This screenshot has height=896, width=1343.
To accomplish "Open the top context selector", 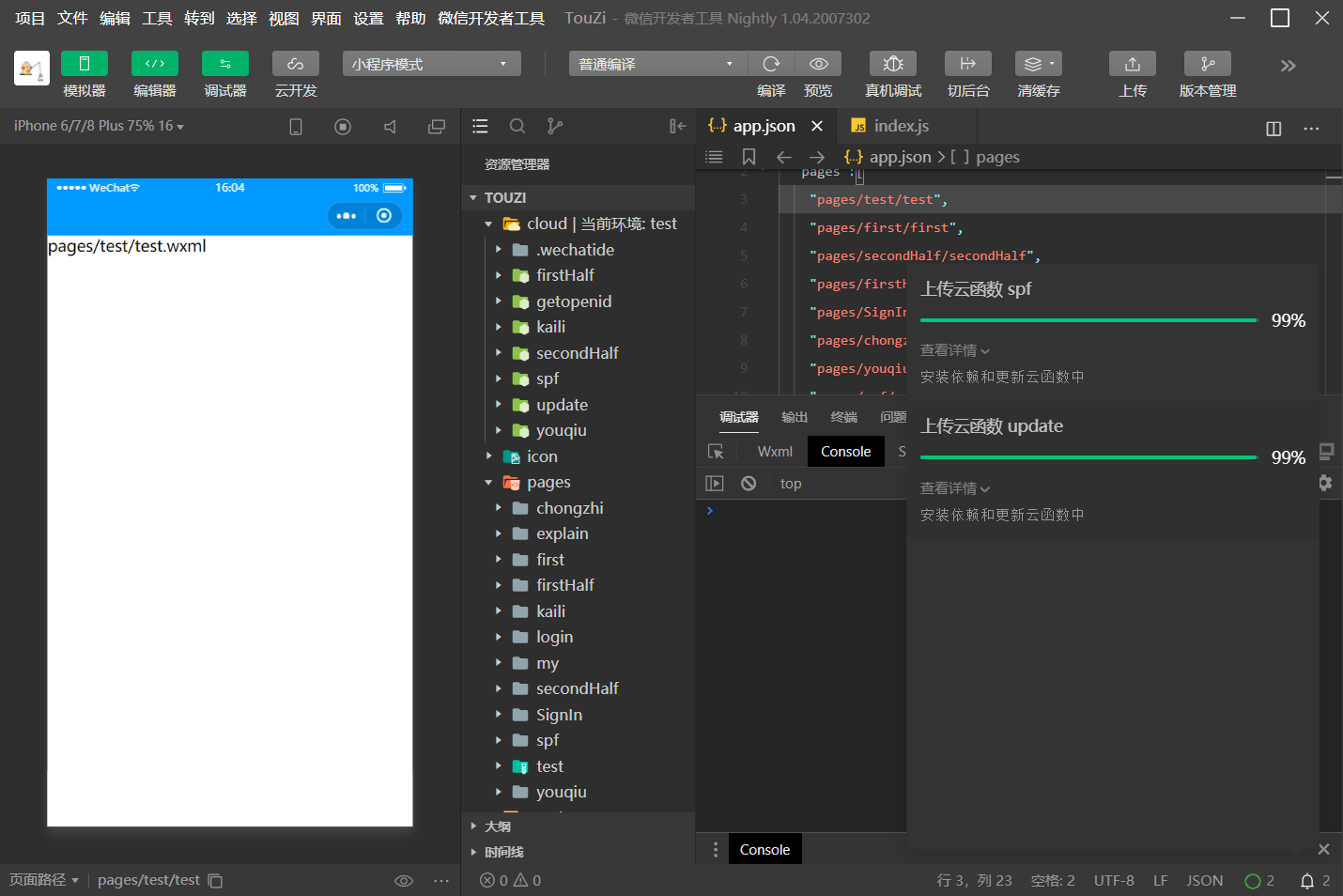I will coord(791,484).
